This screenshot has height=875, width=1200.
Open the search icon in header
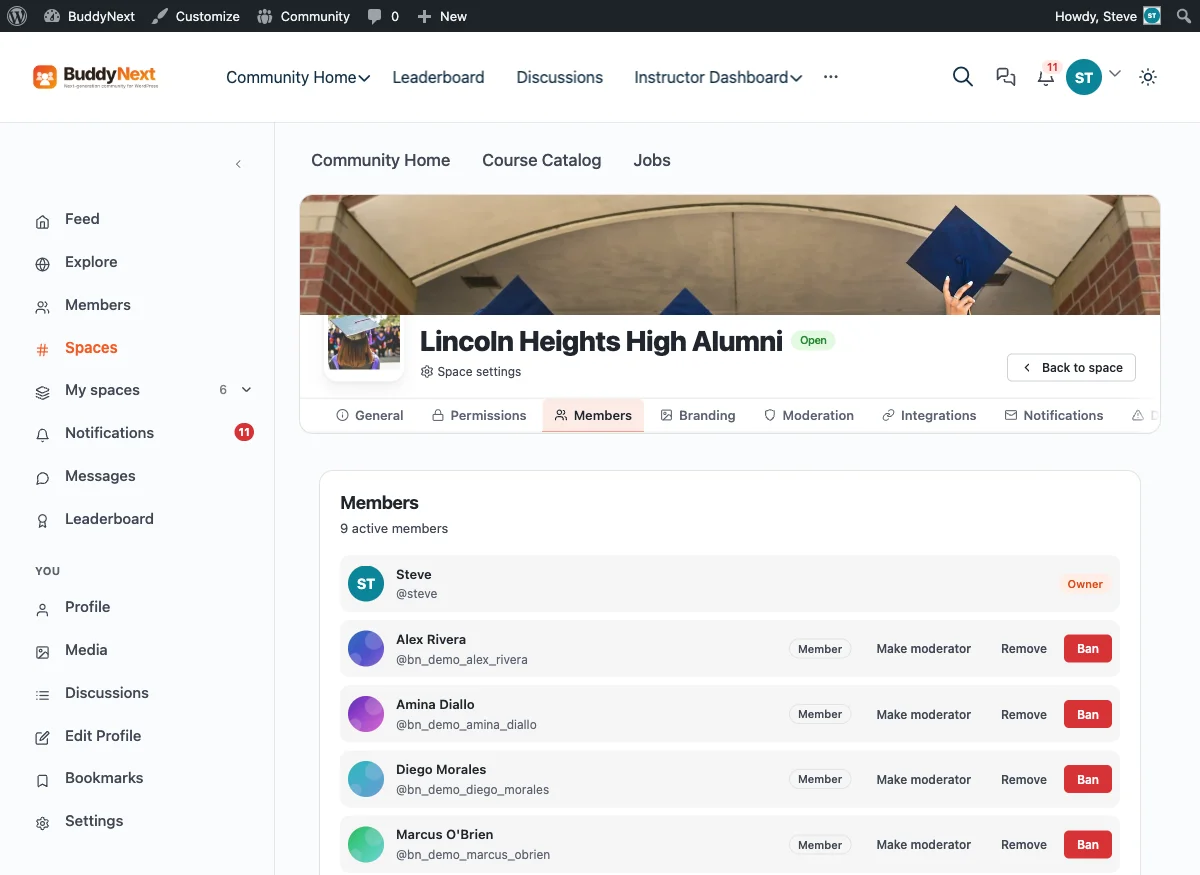(963, 77)
